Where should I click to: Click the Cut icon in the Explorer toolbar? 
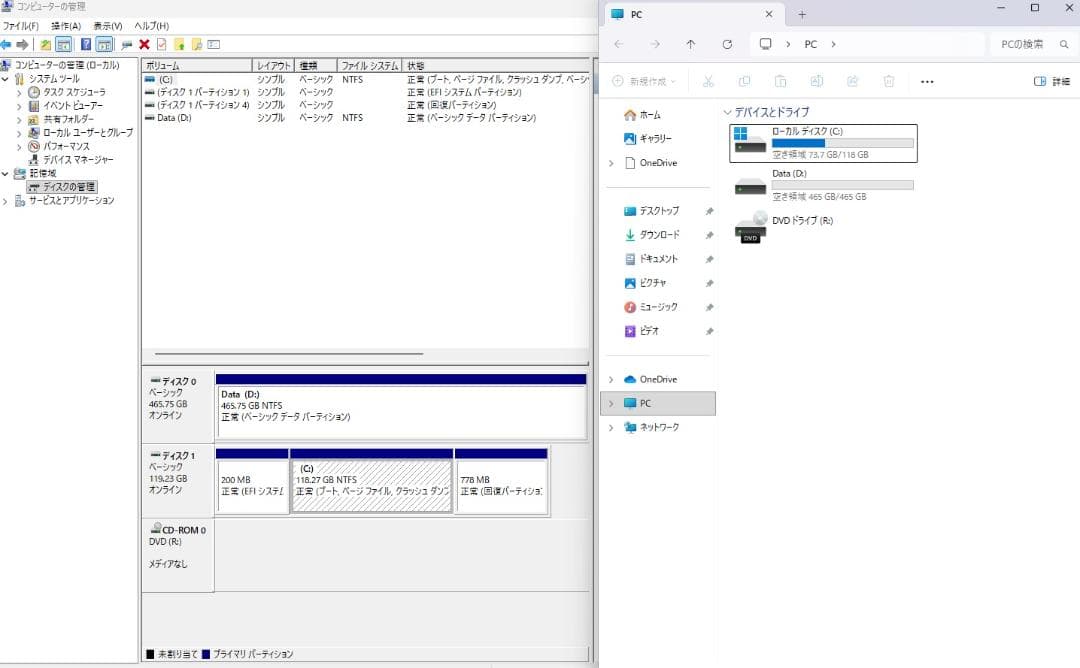(710, 81)
